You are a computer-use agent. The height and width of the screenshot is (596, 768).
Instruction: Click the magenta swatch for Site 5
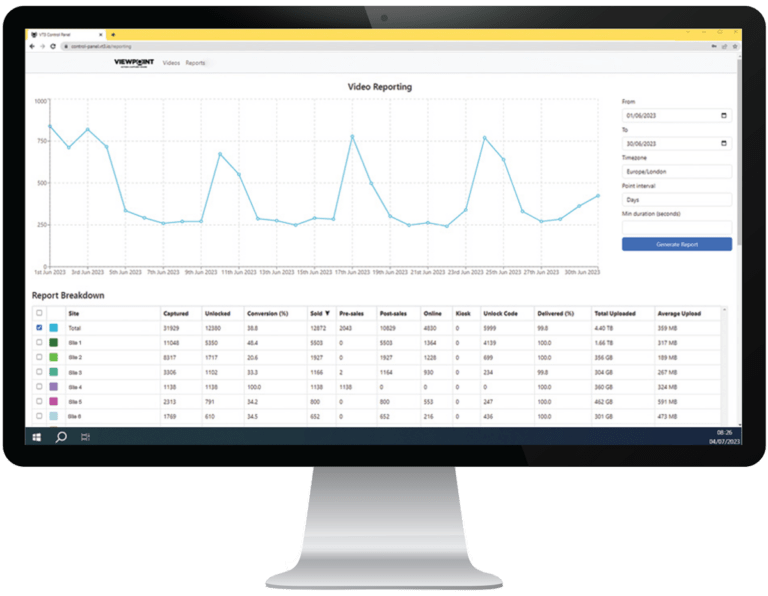pyautogui.click(x=53, y=401)
